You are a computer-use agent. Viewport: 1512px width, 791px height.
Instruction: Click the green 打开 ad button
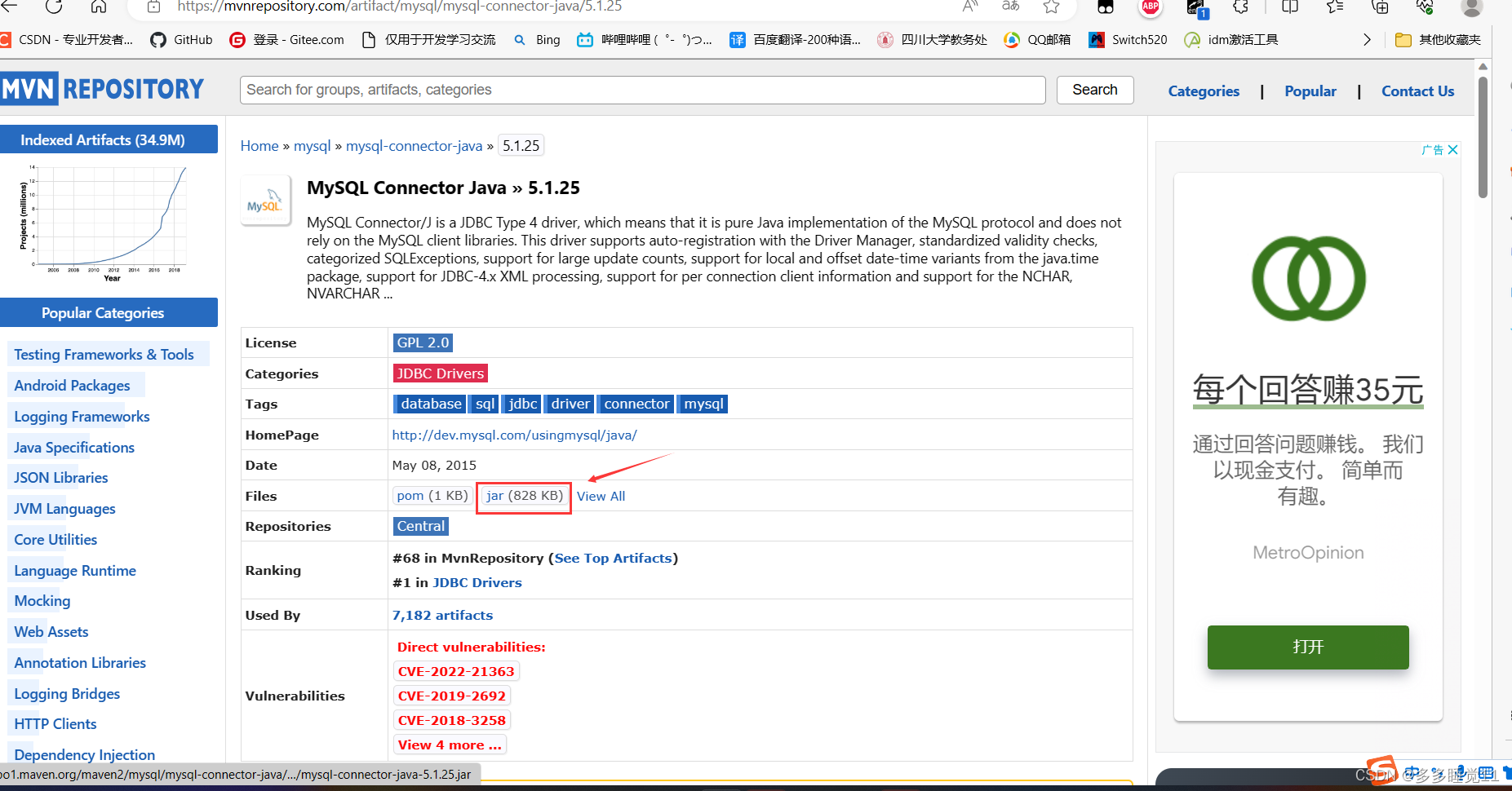click(1308, 647)
